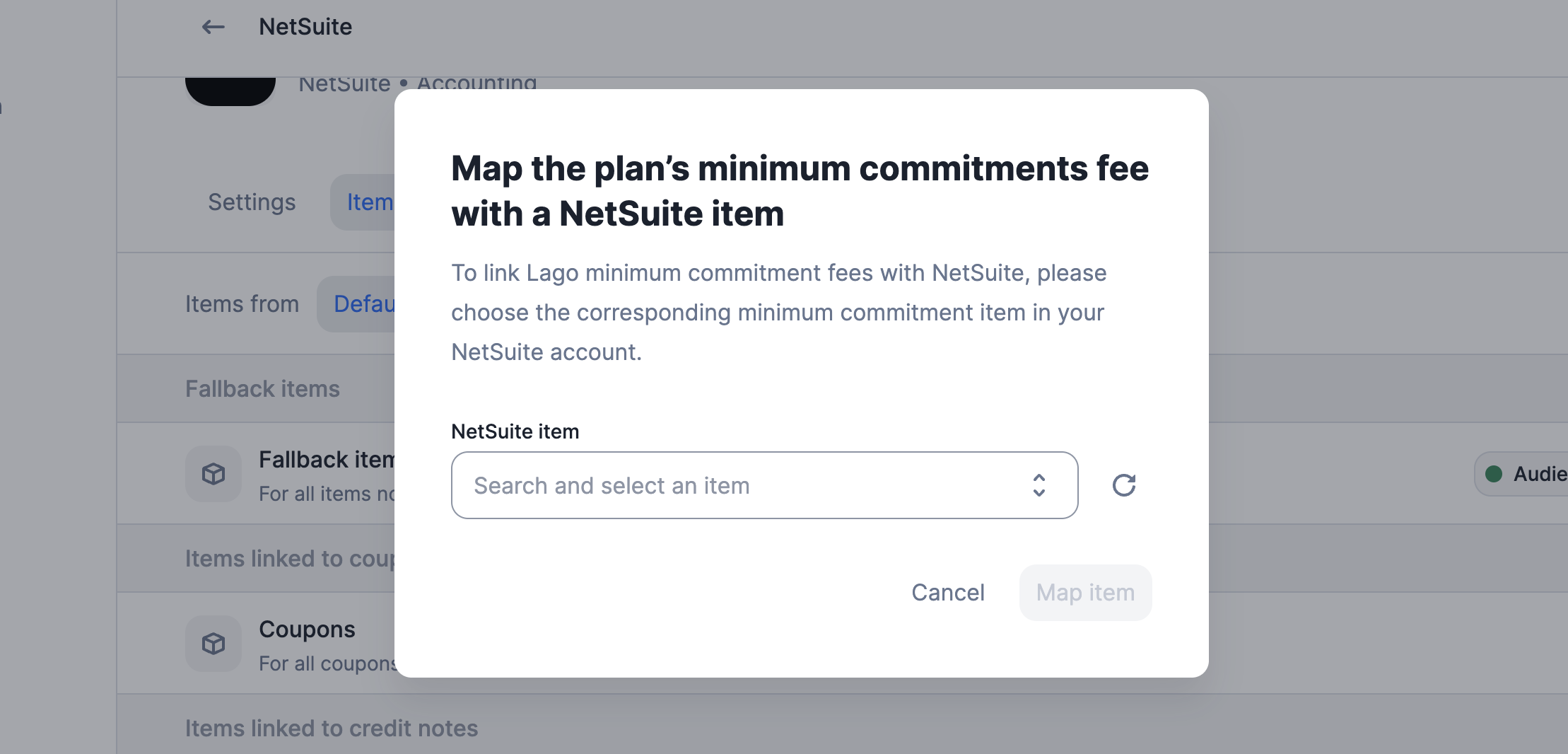Image resolution: width=1568 pixels, height=754 pixels.
Task: Select the Fallback item row
Action: tap(843, 474)
